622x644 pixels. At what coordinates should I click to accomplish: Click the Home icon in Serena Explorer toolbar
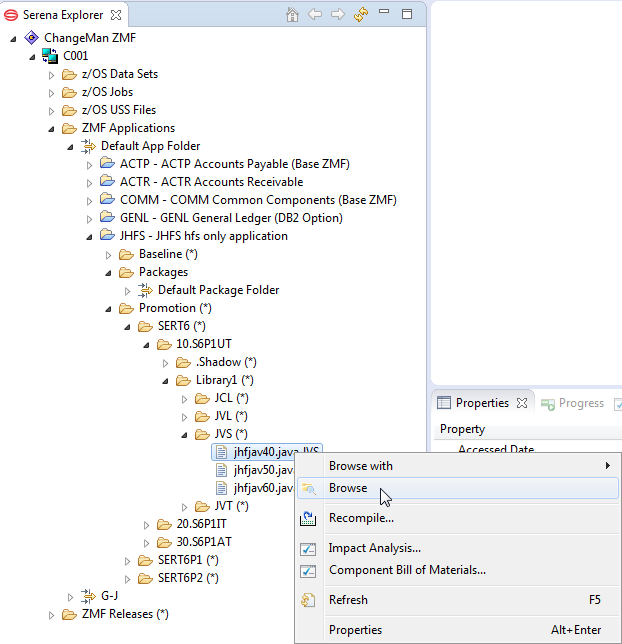point(292,15)
